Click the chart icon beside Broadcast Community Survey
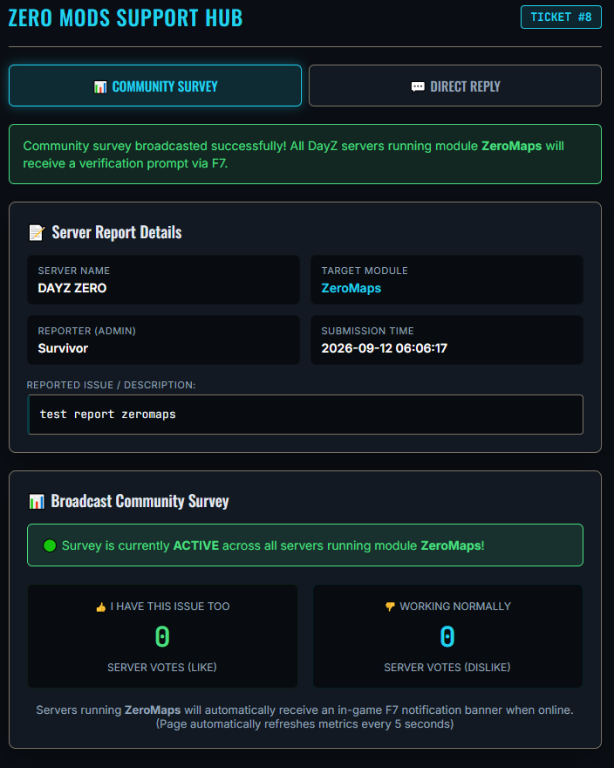614x768 pixels. click(37, 502)
